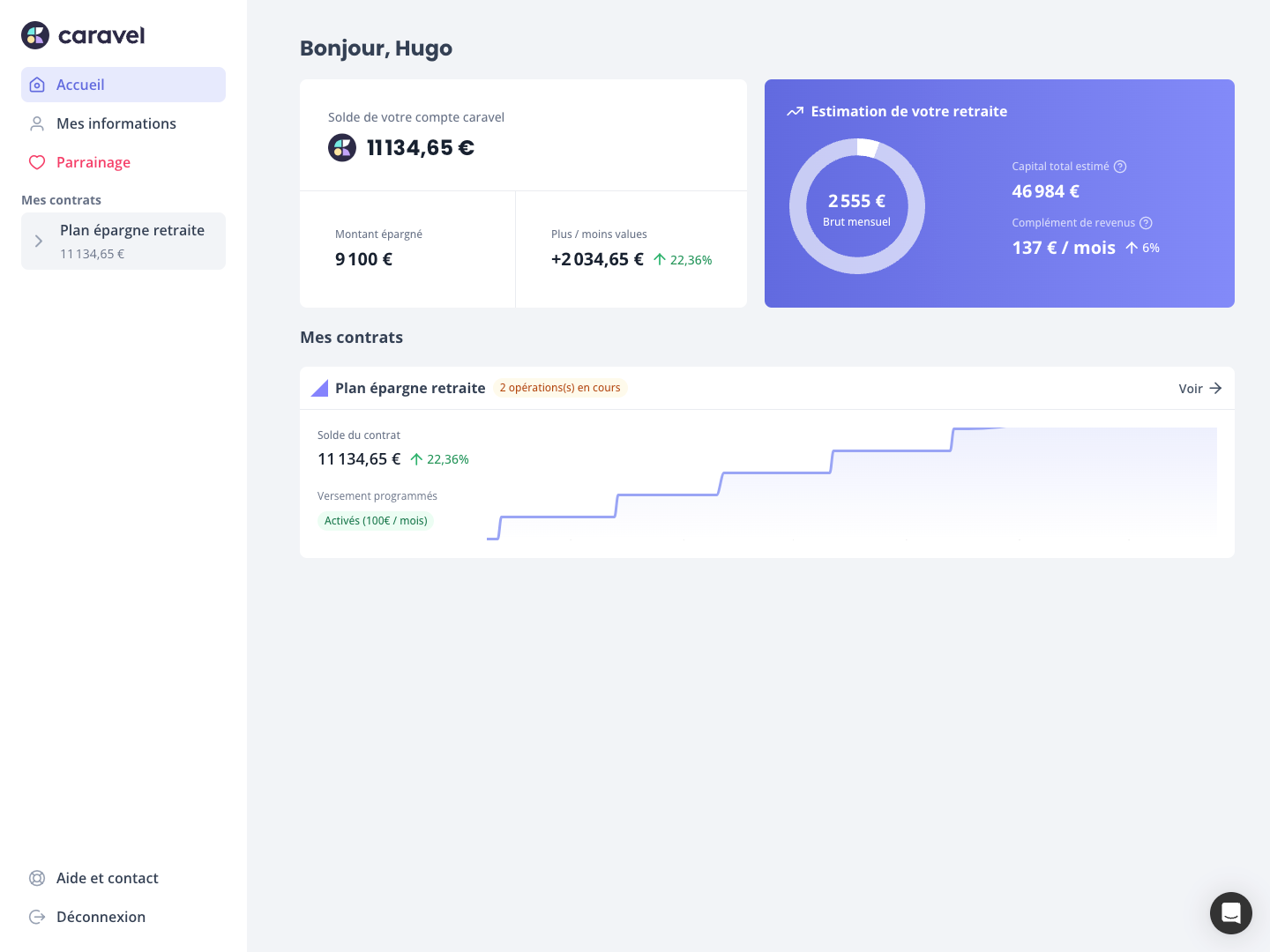Click the trending arrow icon on Estimation de votre retraite

pyautogui.click(x=795, y=111)
